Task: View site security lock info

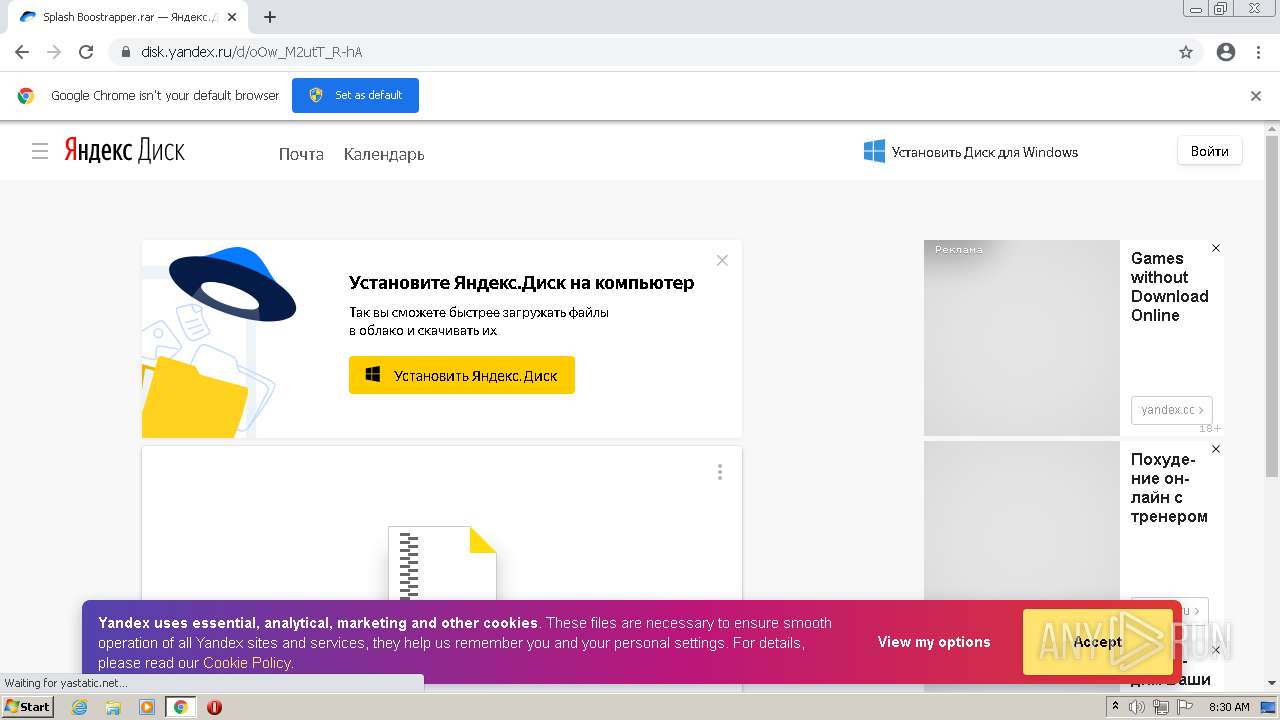Action: [x=126, y=52]
